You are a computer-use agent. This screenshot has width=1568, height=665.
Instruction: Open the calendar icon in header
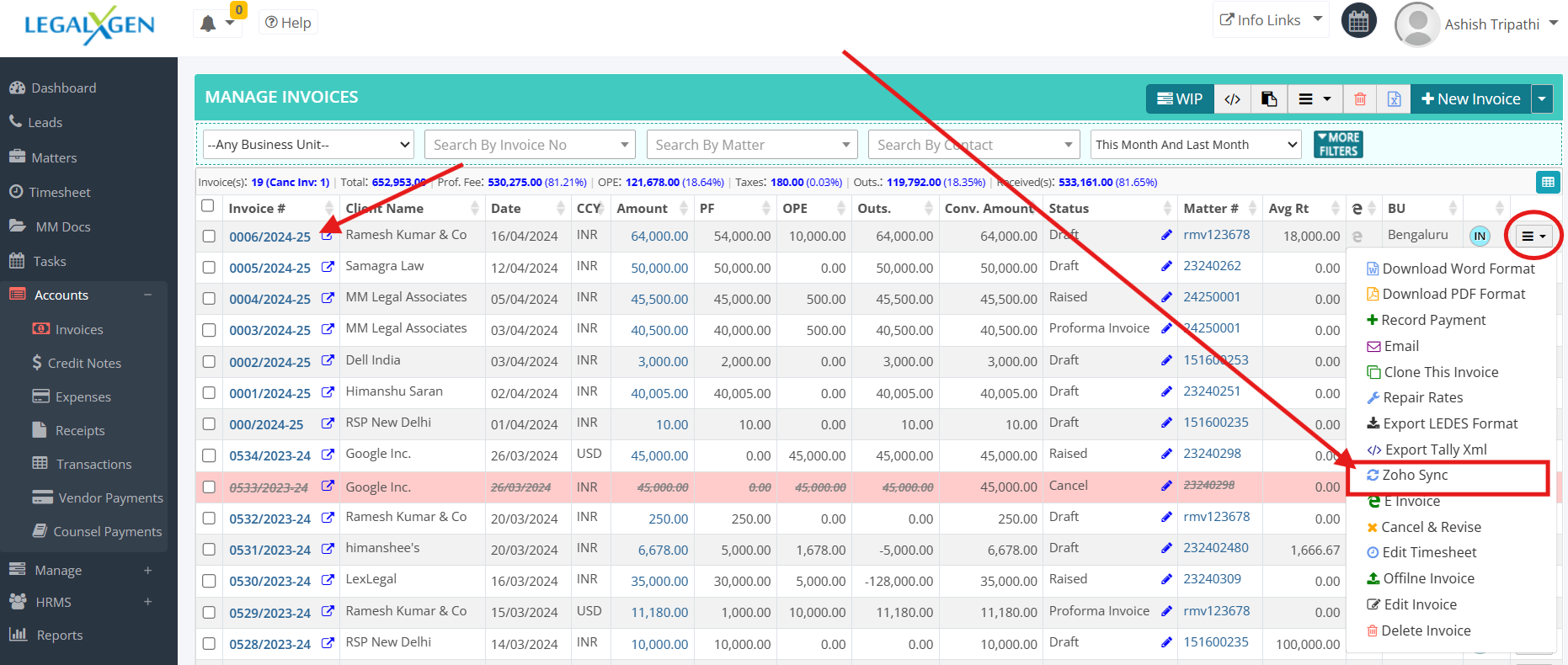(1358, 21)
